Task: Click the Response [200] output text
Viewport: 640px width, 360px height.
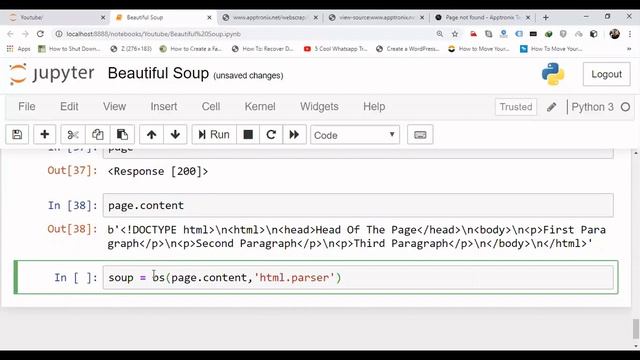Action: [x=158, y=171]
